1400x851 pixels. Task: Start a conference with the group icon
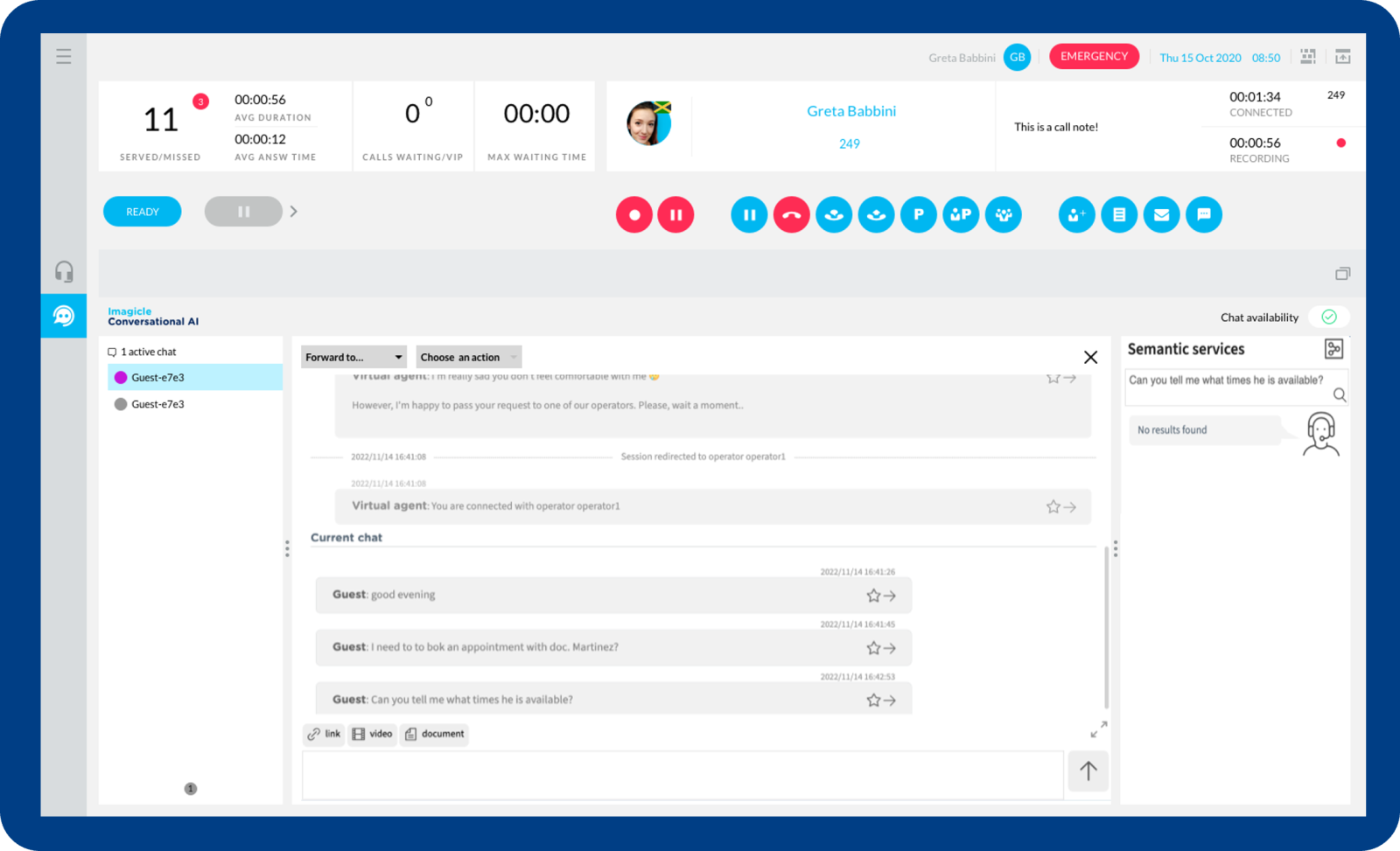pos(1003,214)
